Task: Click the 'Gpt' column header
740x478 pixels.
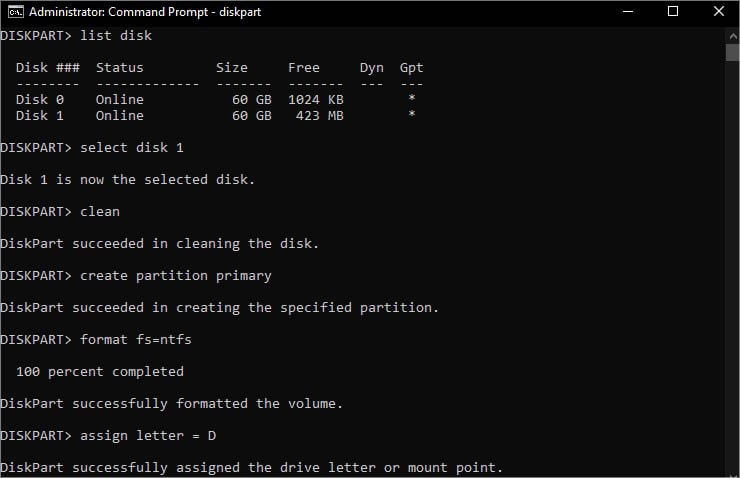Action: [412, 68]
